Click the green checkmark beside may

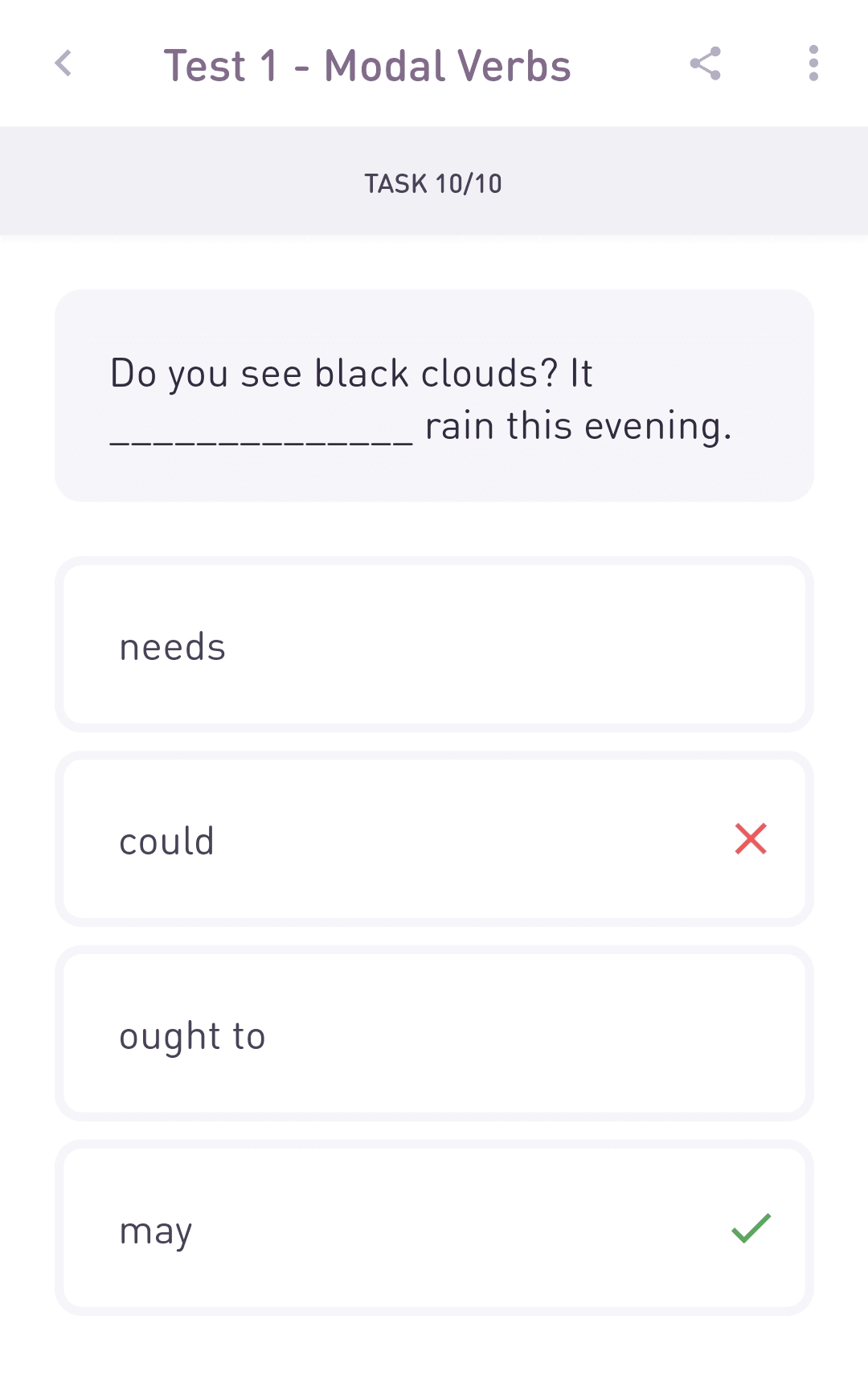pos(751,1228)
